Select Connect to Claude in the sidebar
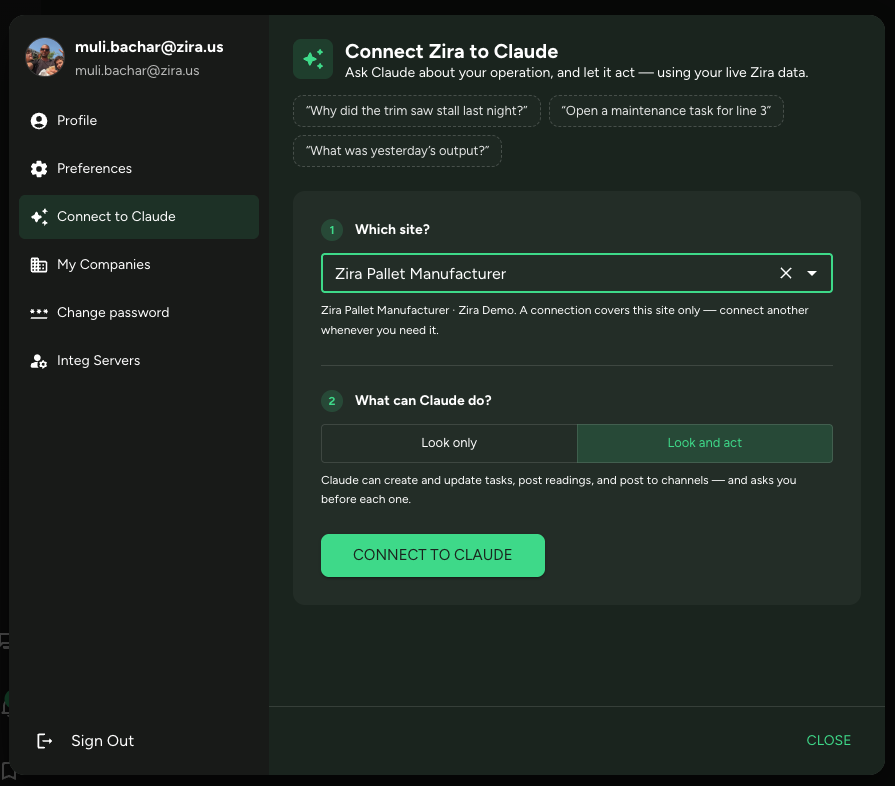The width and height of the screenshot is (895, 786). pos(139,217)
